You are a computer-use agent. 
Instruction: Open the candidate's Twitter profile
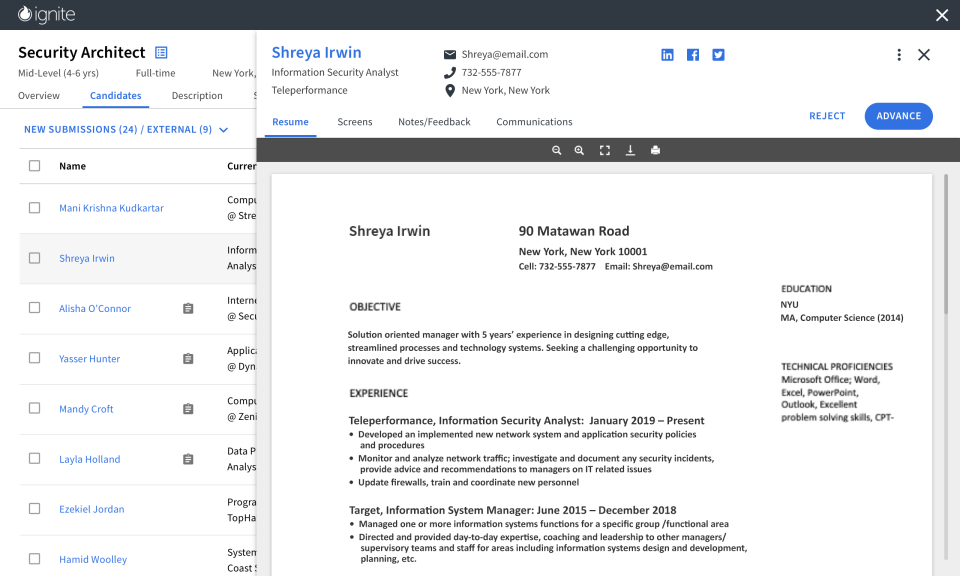point(718,54)
